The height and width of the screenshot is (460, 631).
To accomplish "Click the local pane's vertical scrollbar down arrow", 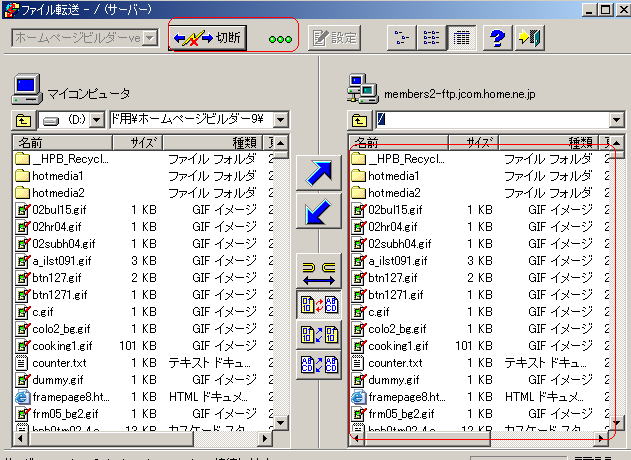I will (281, 423).
